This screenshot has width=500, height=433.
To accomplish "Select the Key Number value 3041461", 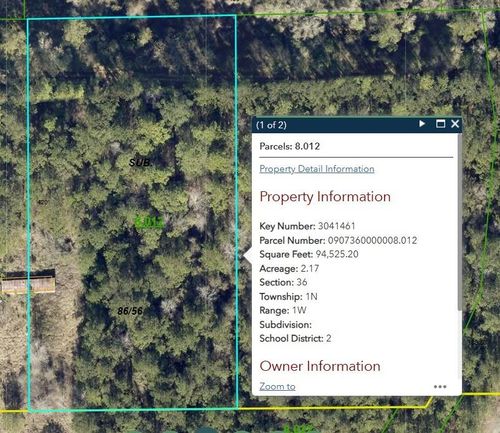I will [x=337, y=226].
